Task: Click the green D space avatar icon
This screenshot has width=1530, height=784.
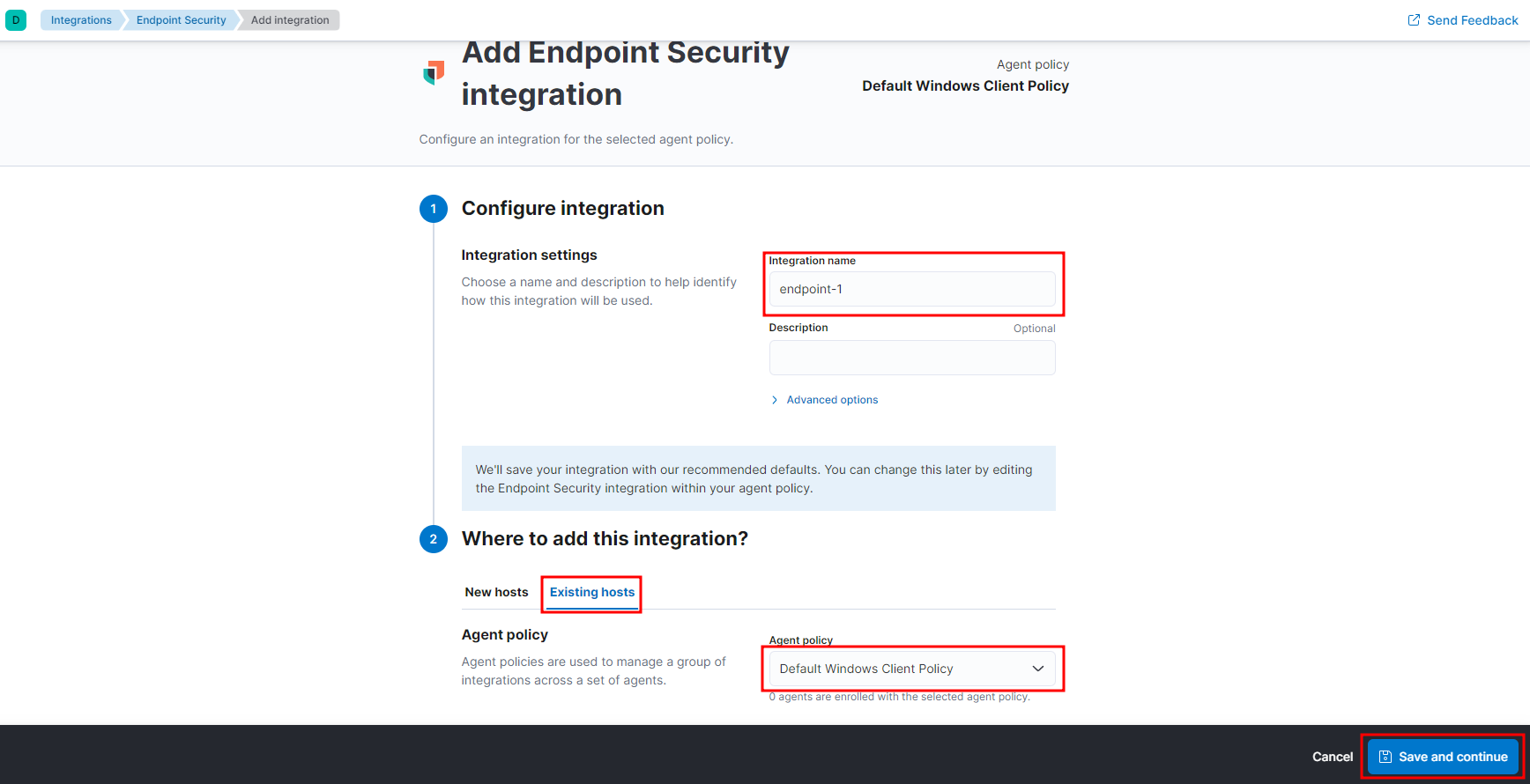Action: point(16,20)
